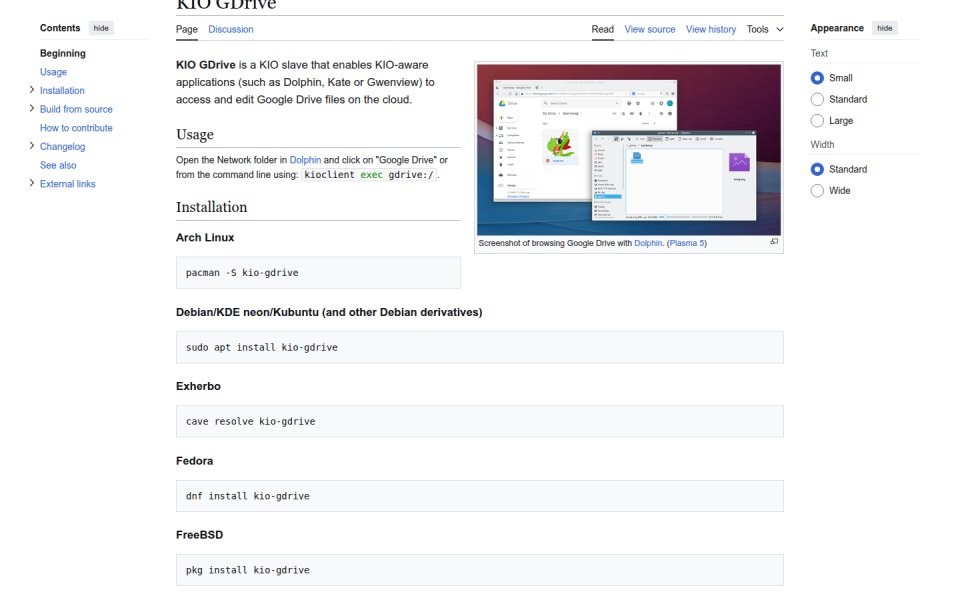Image resolution: width=960 pixels, height=600 pixels.
Task: Go to How to contribute section
Action: [76, 128]
